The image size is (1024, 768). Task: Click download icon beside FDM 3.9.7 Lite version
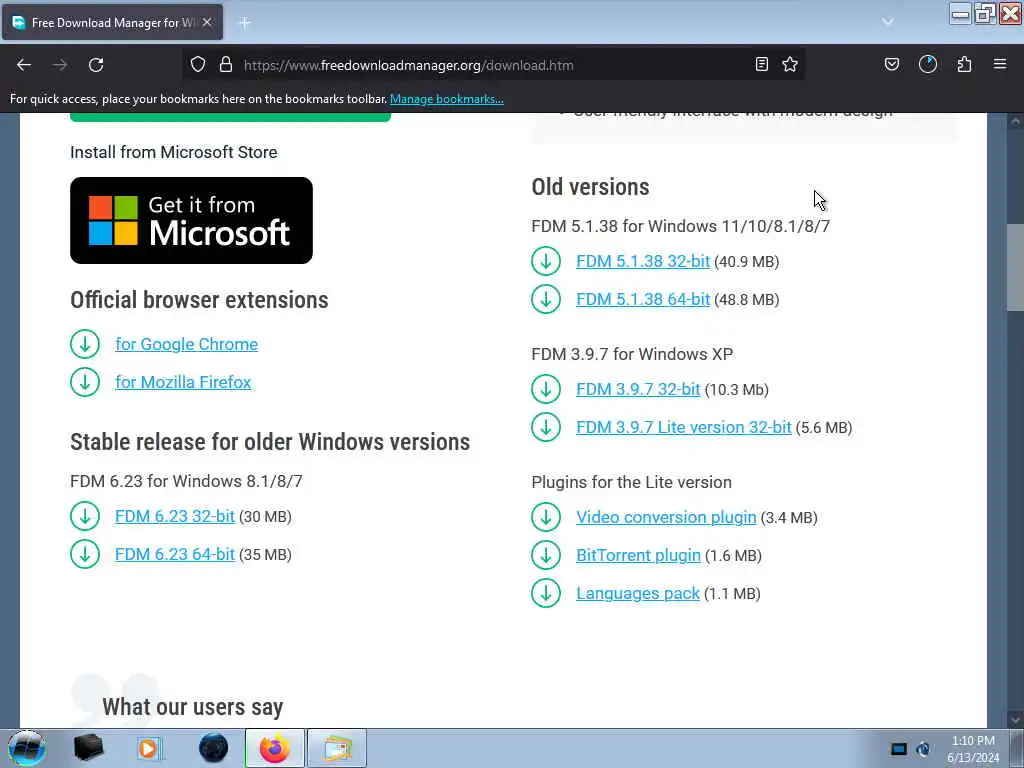click(546, 427)
